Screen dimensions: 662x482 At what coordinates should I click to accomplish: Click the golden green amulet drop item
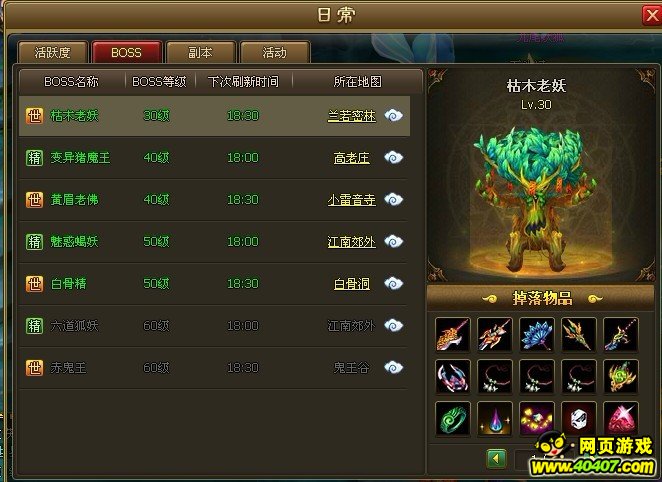click(621, 376)
